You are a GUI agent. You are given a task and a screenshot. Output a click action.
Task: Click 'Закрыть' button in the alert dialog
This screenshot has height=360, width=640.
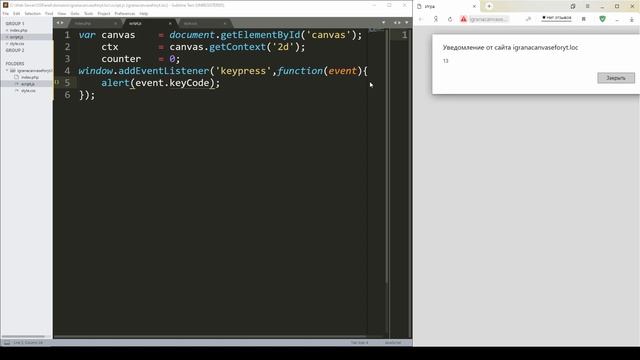(x=616, y=78)
